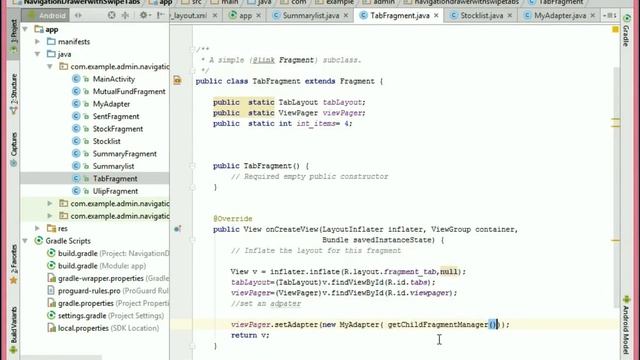Screen dimensions: 640x360
Task: Click NavigationDrawerwithSwipeTabs breadcrumb
Action: tap(77, 2)
